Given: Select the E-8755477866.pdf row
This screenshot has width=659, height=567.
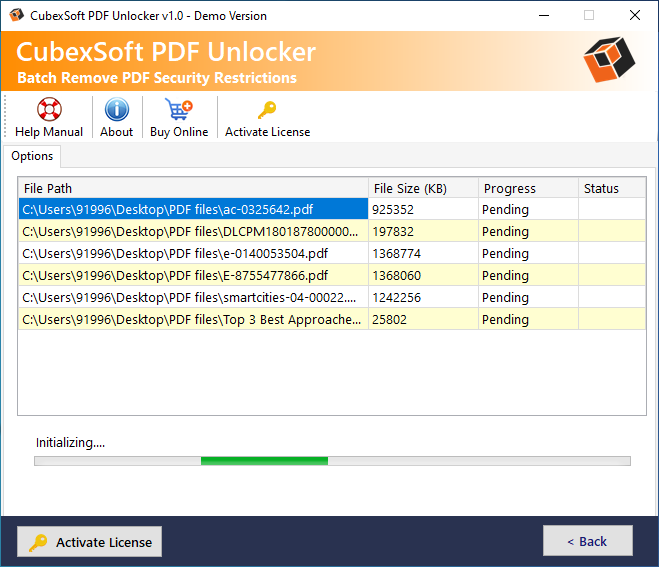Looking at the screenshot, I should coord(193,276).
